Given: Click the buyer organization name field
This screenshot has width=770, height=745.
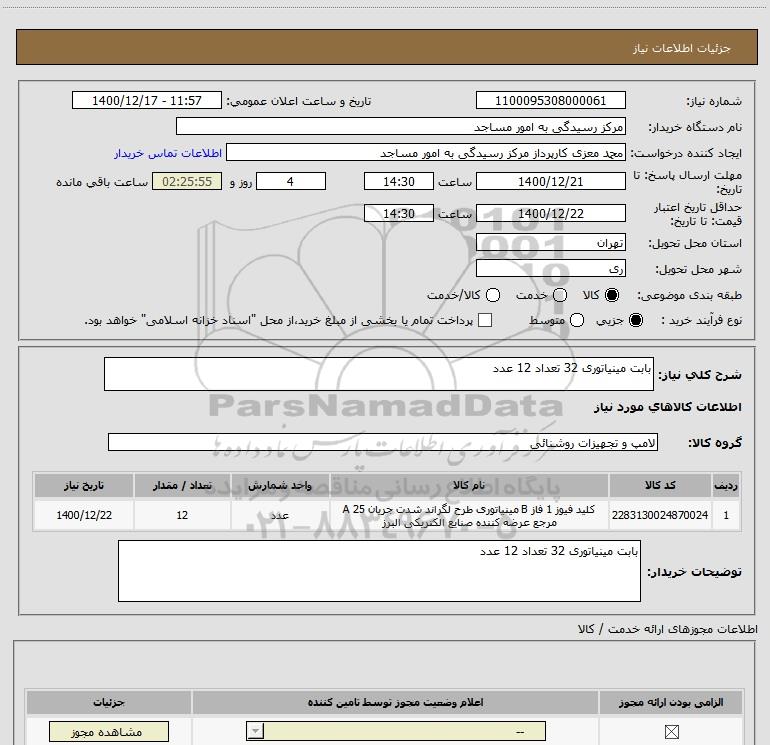Looking at the screenshot, I should [401, 127].
